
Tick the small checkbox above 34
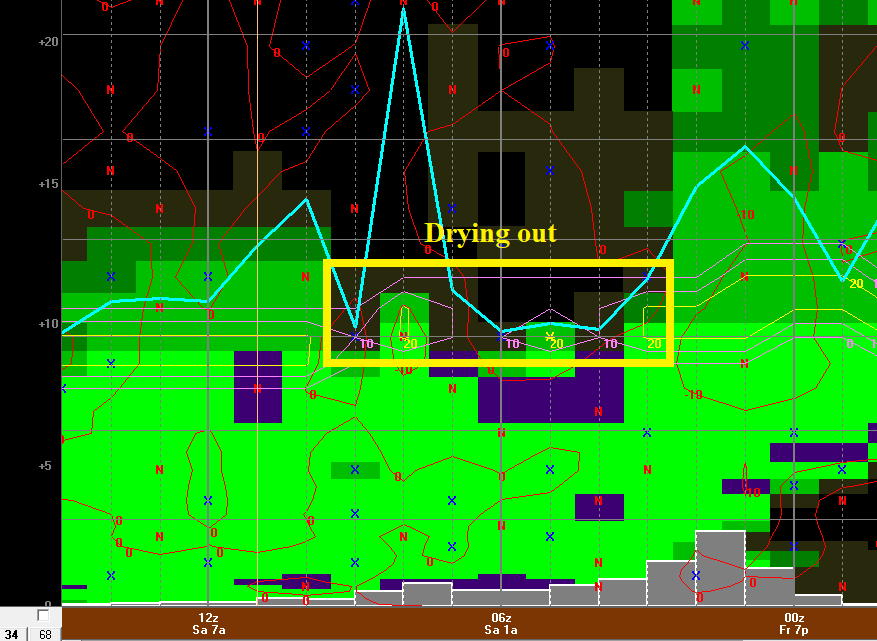point(43,616)
